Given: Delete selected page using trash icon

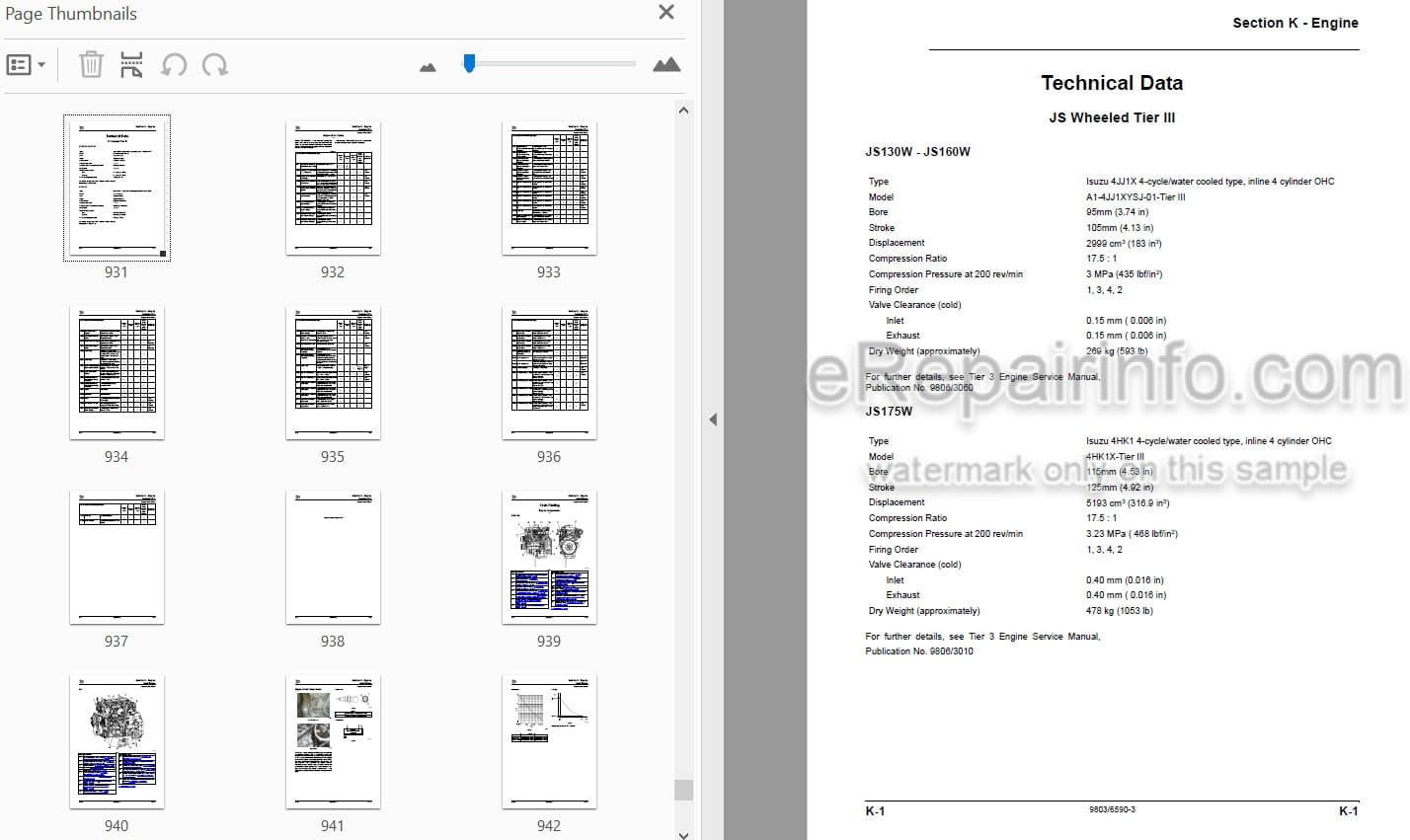Looking at the screenshot, I should click(91, 65).
